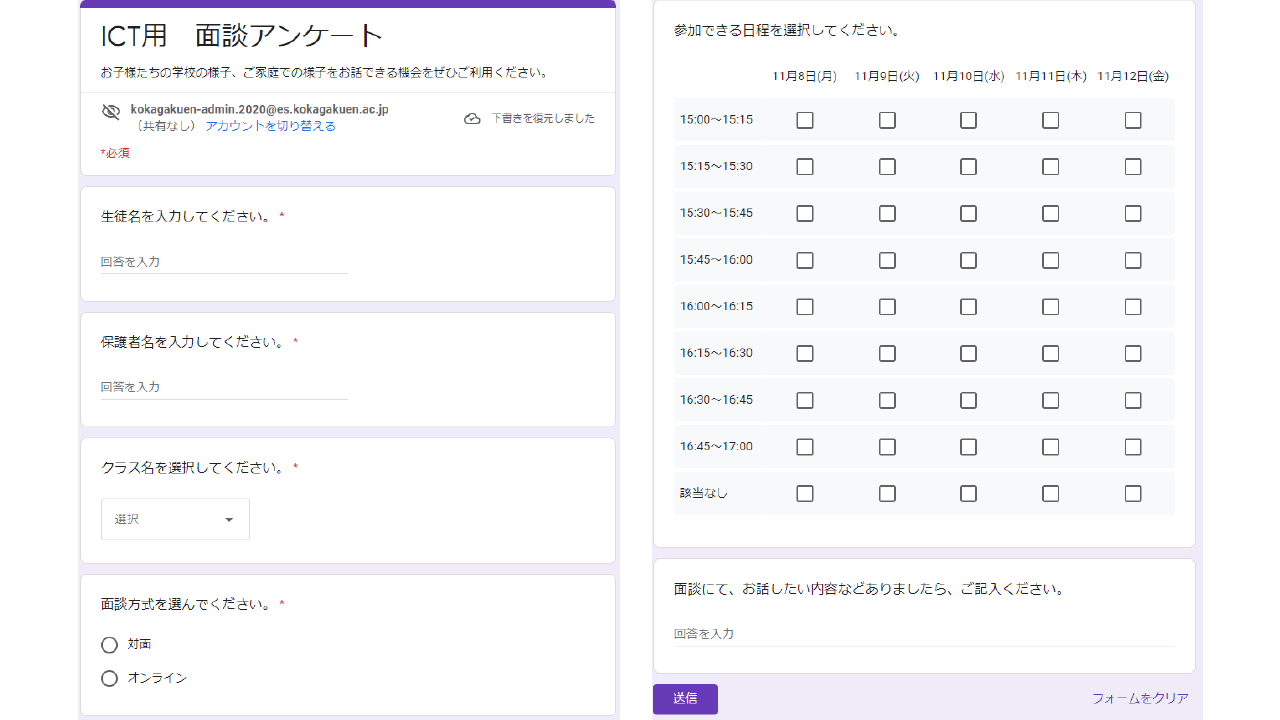Image resolution: width=1280 pixels, height=720 pixels.
Task: Click the 送信 submit button
Action: [685, 699]
